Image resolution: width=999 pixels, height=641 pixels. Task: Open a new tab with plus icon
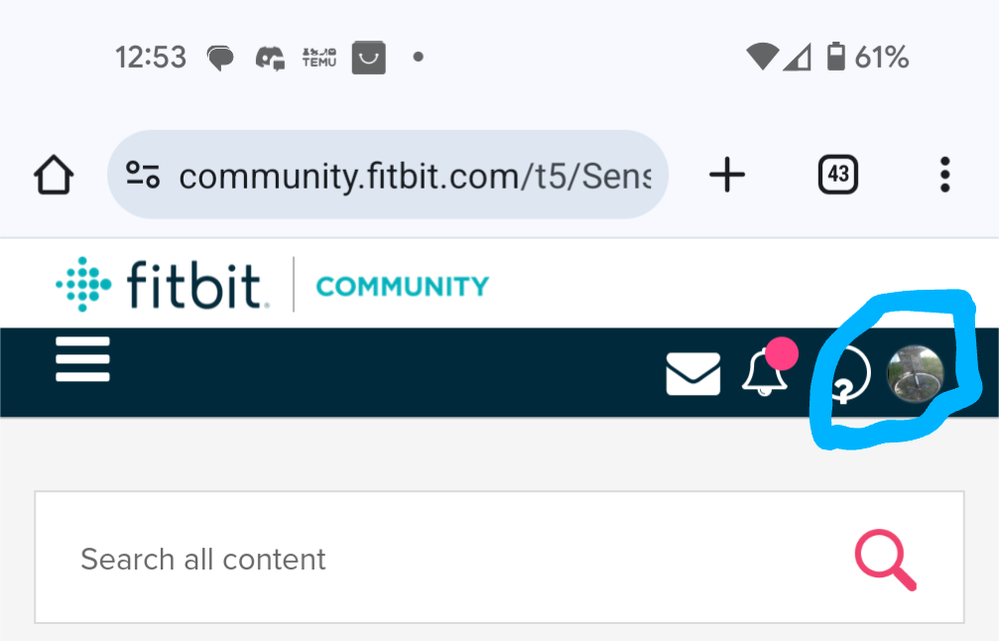tap(727, 175)
